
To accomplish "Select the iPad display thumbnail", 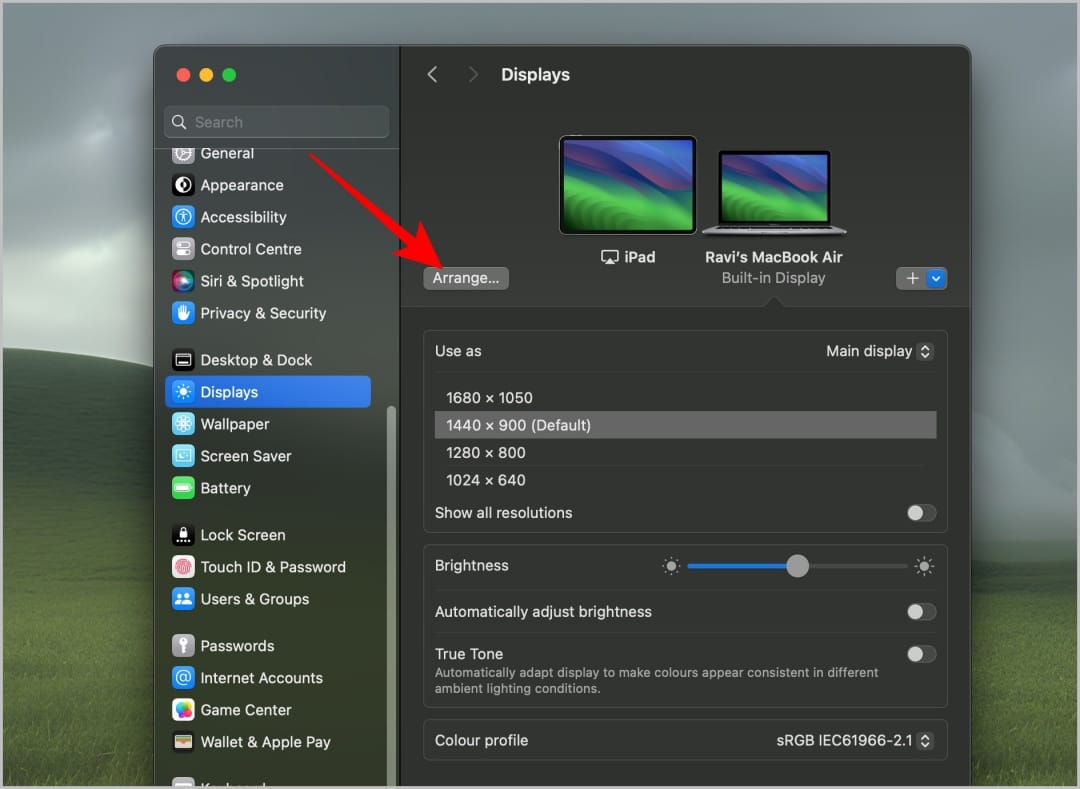I will [x=627, y=185].
